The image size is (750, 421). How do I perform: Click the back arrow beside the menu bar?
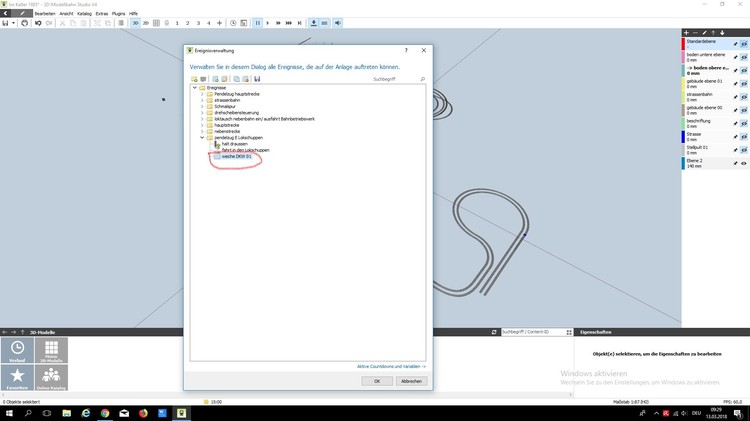(5, 13)
